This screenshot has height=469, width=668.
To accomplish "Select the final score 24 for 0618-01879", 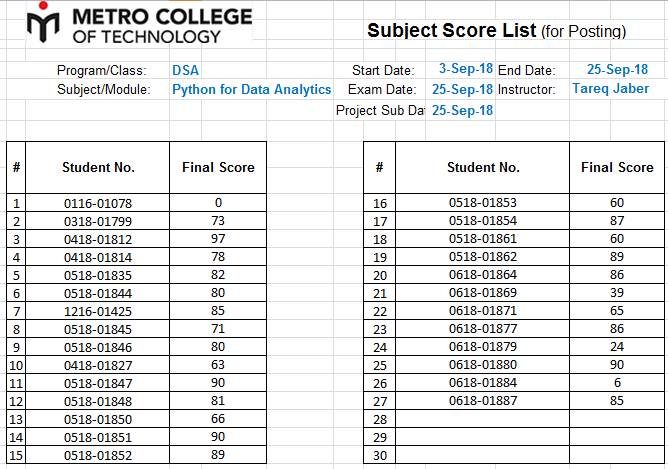I will tap(617, 347).
